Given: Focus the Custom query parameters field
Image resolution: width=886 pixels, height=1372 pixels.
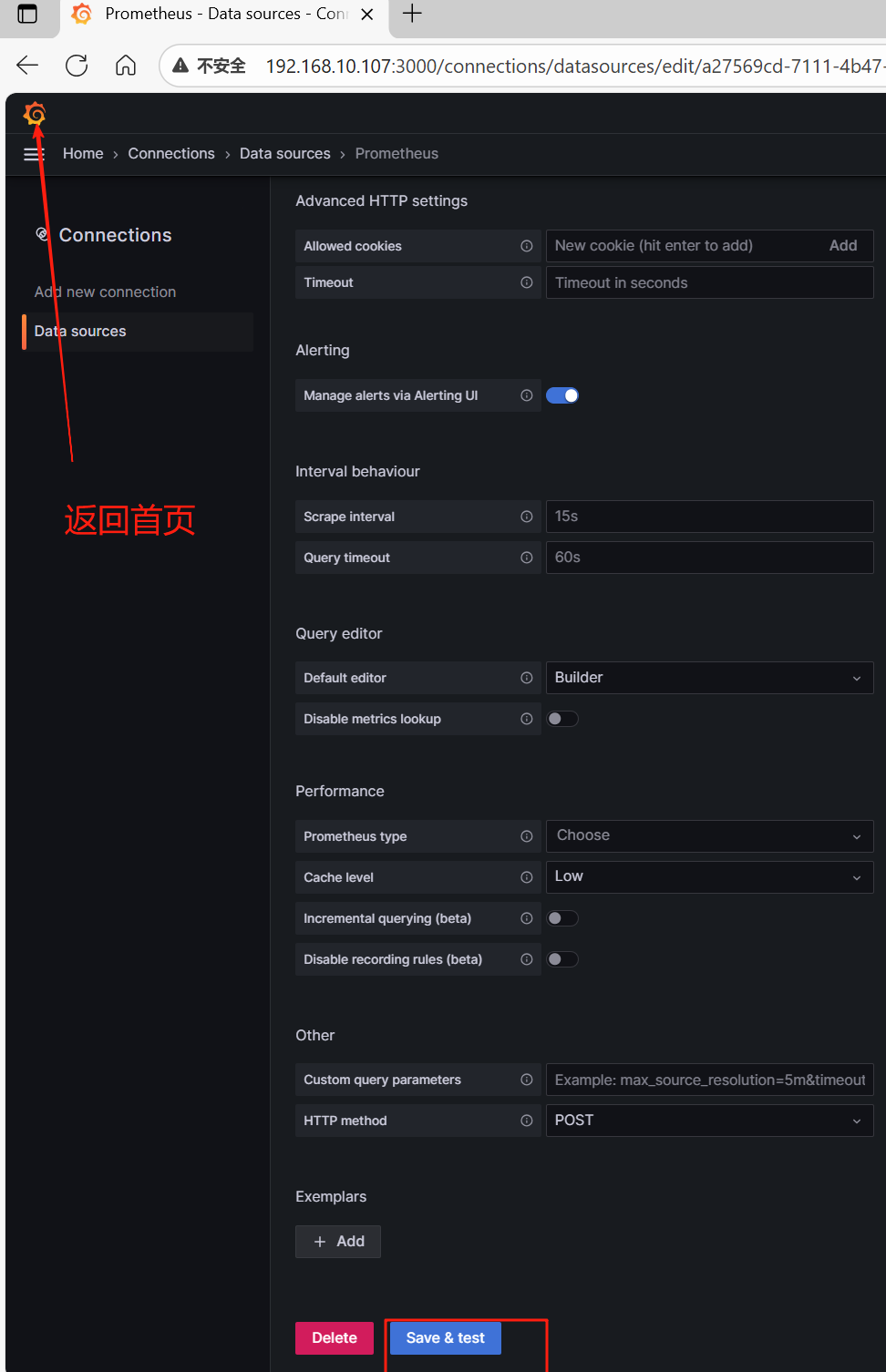Looking at the screenshot, I should tap(709, 1080).
